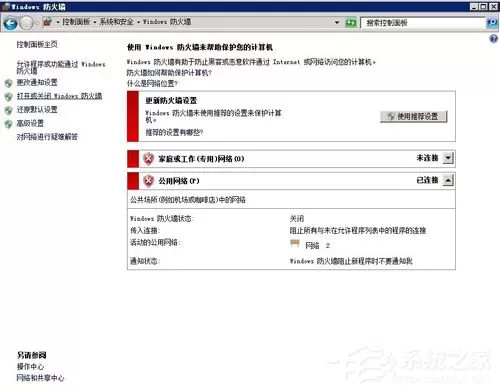Select 还原默认设置 link
500x392 pixels.
[x=37, y=110]
